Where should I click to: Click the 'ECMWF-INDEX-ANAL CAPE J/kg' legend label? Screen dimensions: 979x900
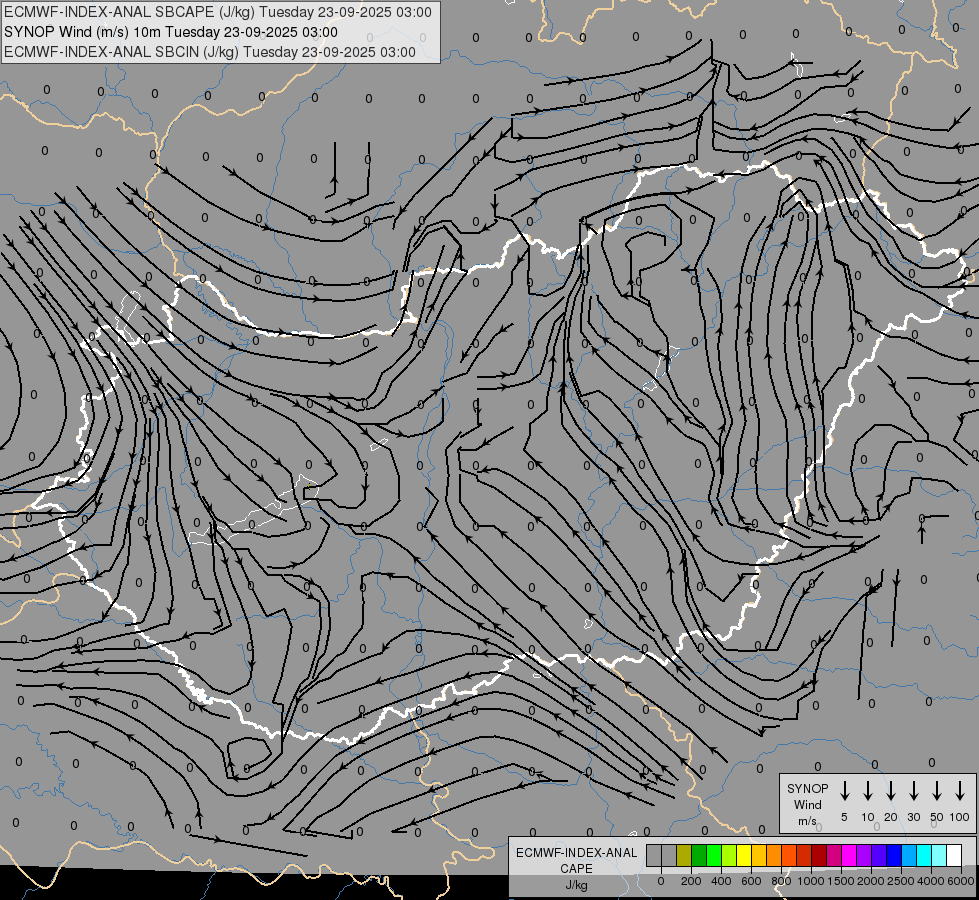tap(576, 868)
